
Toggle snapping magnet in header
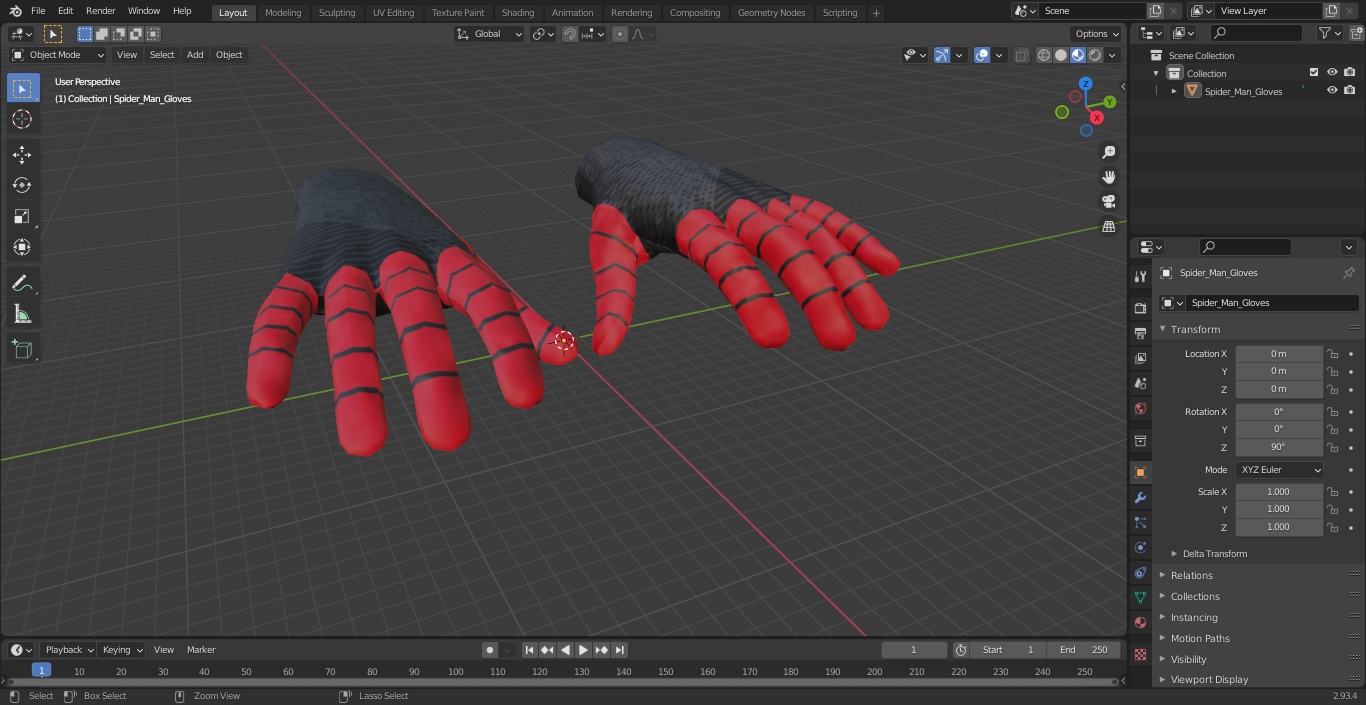(570, 34)
